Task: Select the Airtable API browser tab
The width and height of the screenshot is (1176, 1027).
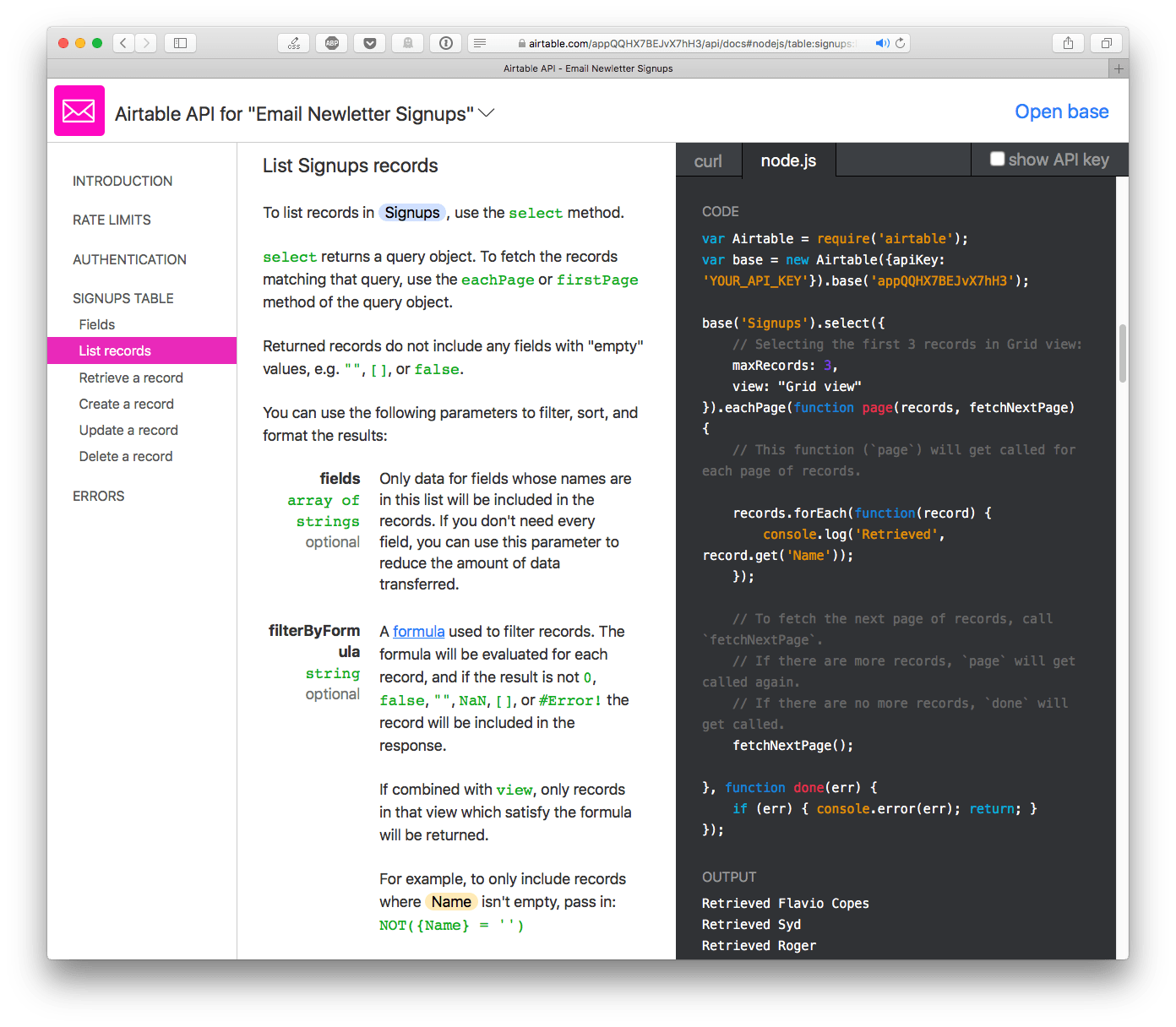Action: click(x=588, y=68)
